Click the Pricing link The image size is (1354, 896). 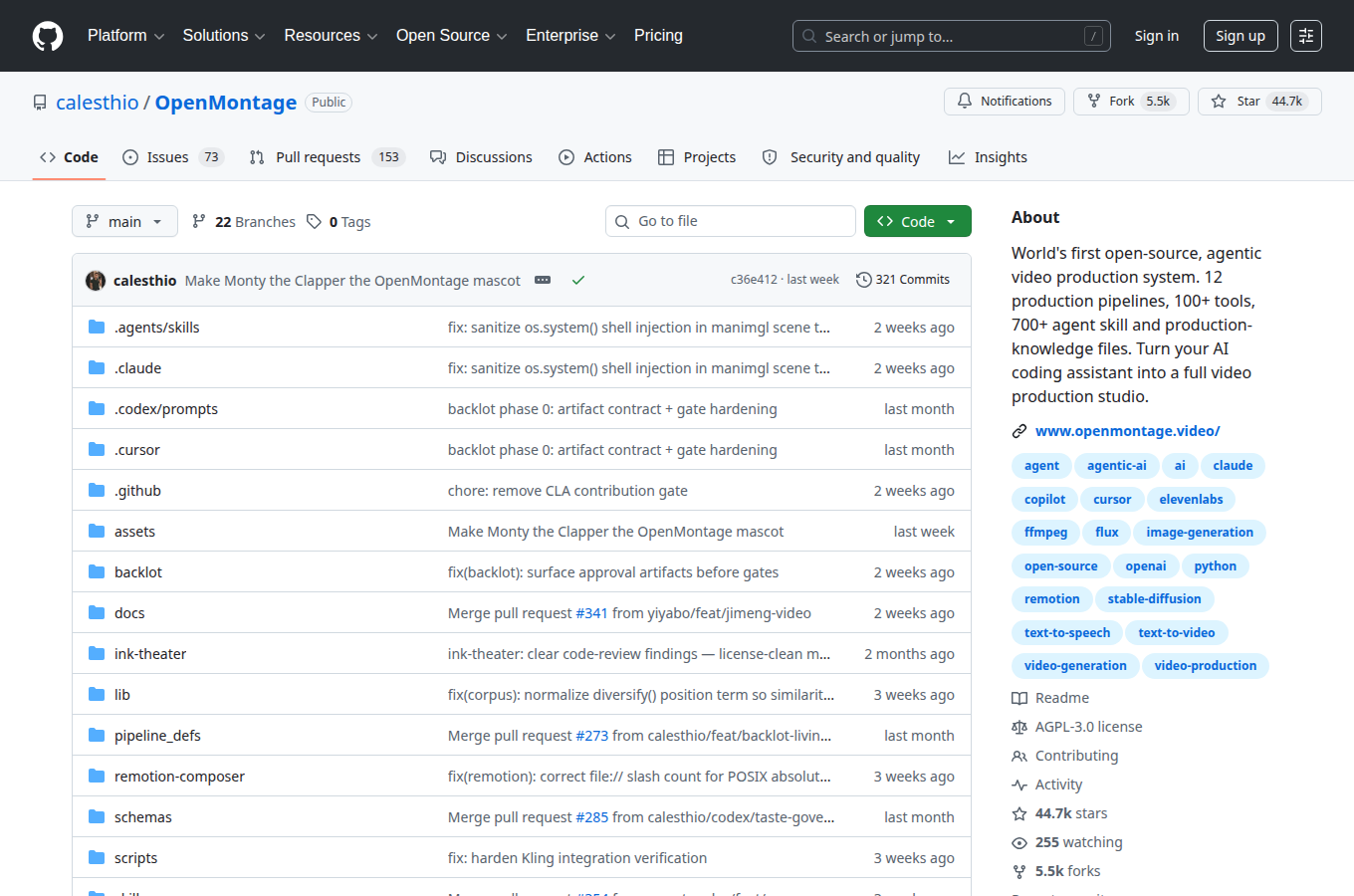coord(658,36)
